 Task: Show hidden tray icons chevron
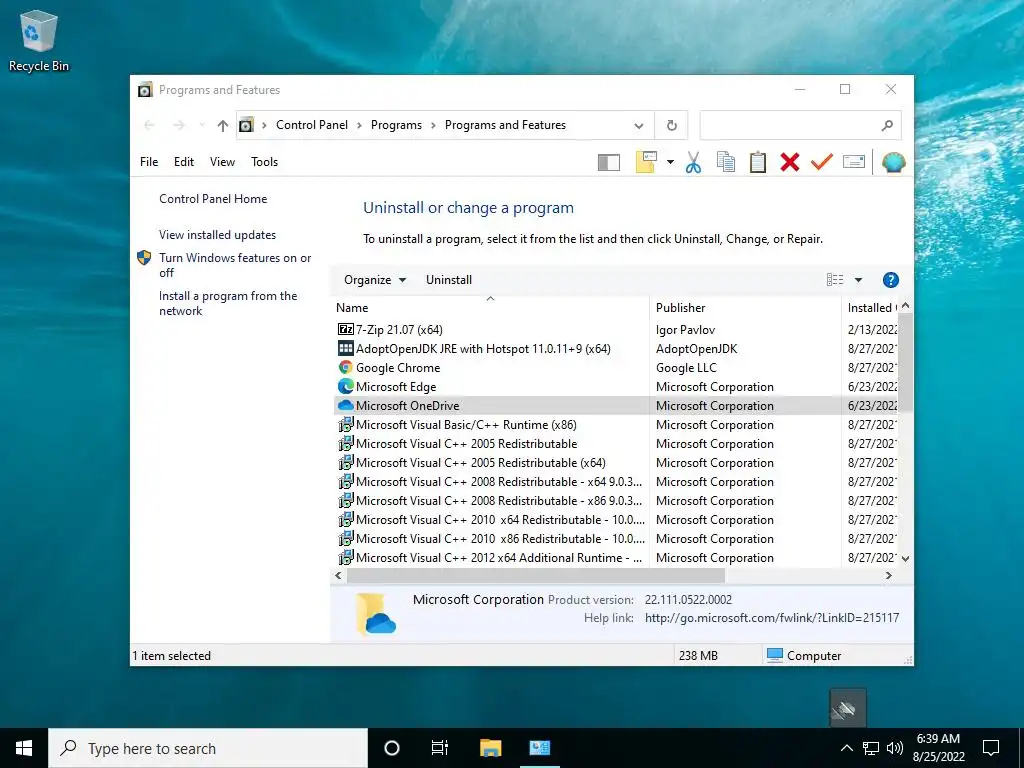click(x=846, y=748)
